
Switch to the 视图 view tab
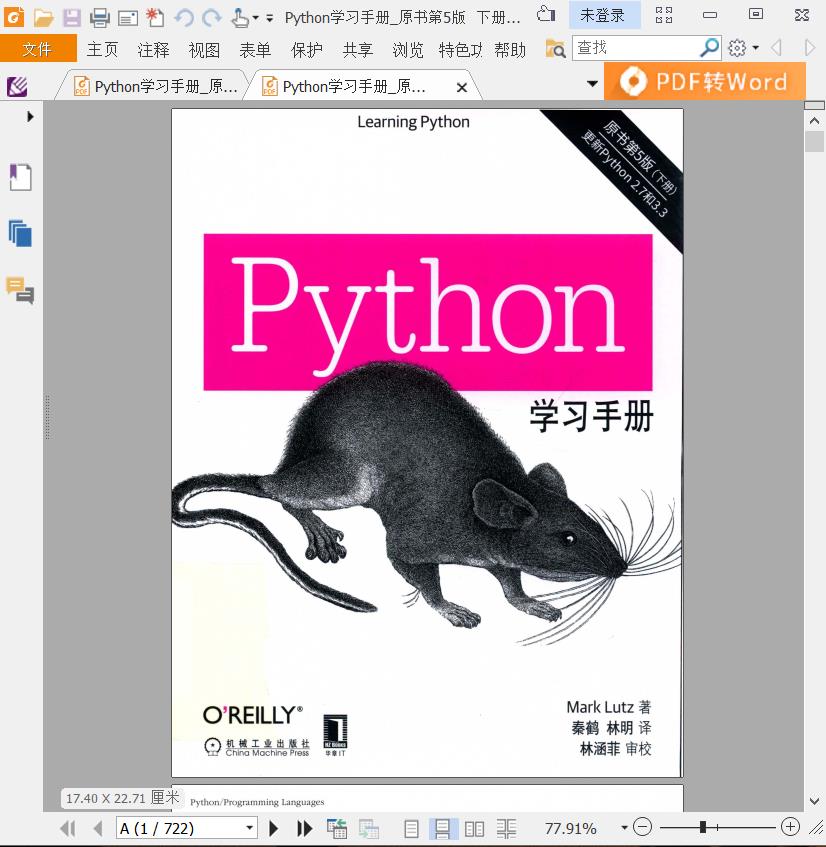(204, 50)
